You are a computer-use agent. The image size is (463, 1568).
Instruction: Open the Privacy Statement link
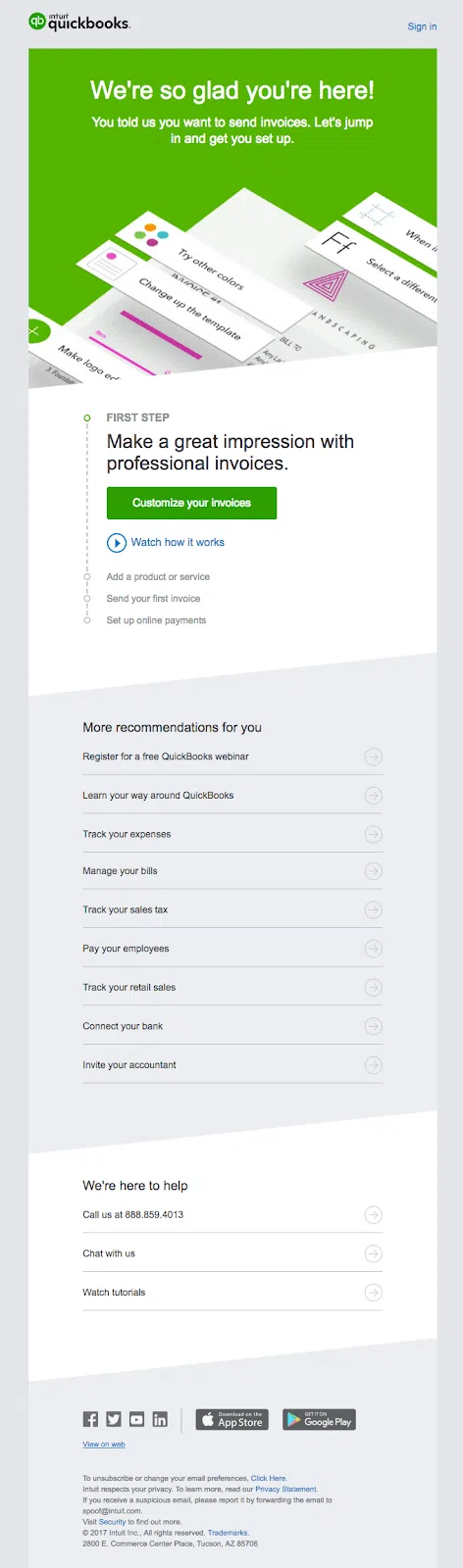click(285, 1489)
